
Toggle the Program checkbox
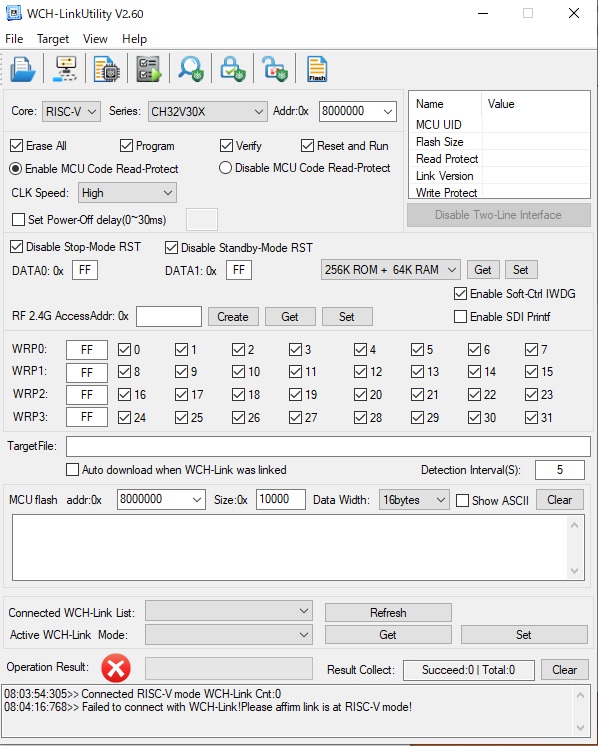(x=126, y=146)
